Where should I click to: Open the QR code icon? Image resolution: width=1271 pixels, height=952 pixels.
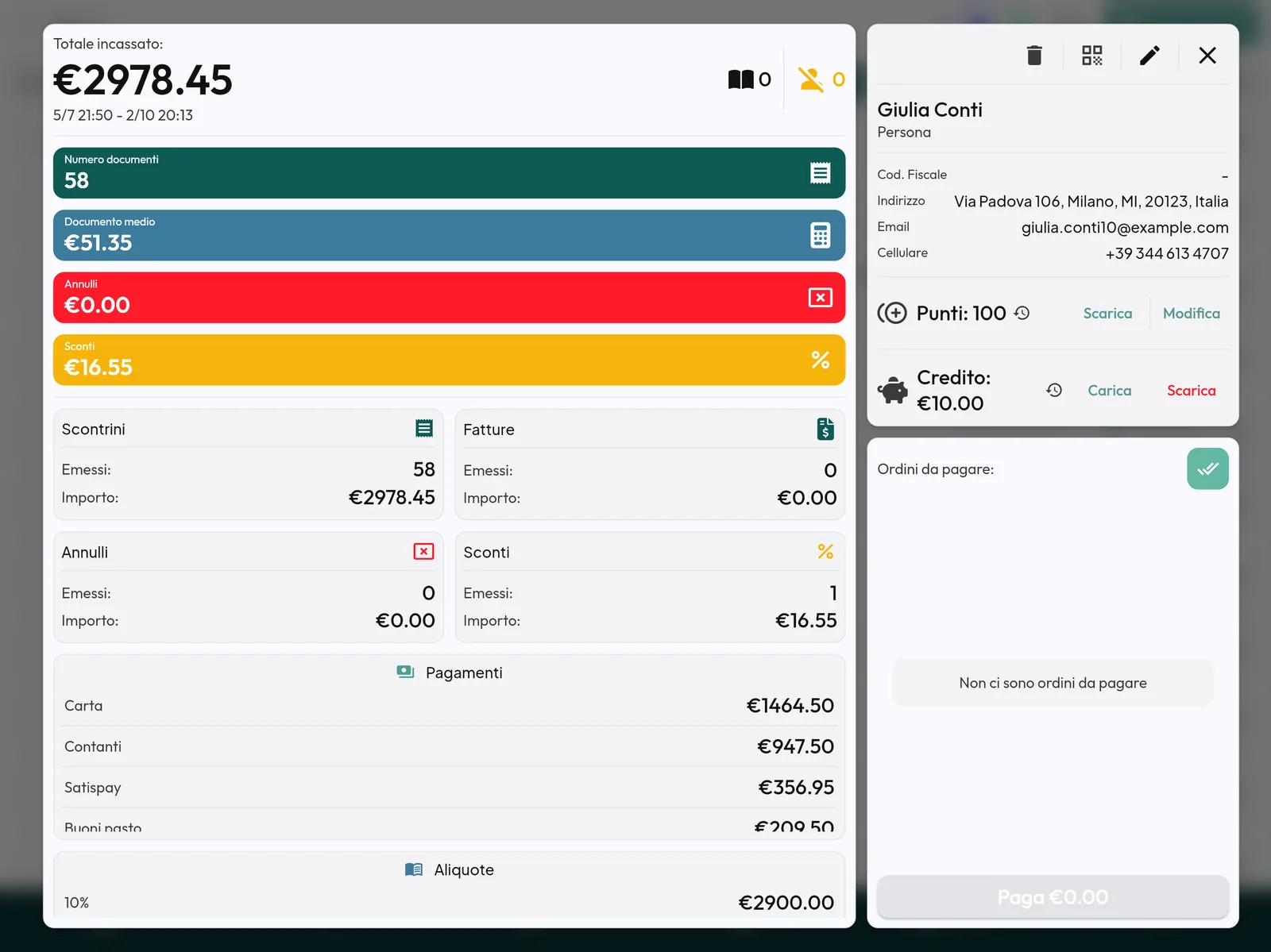(x=1092, y=56)
